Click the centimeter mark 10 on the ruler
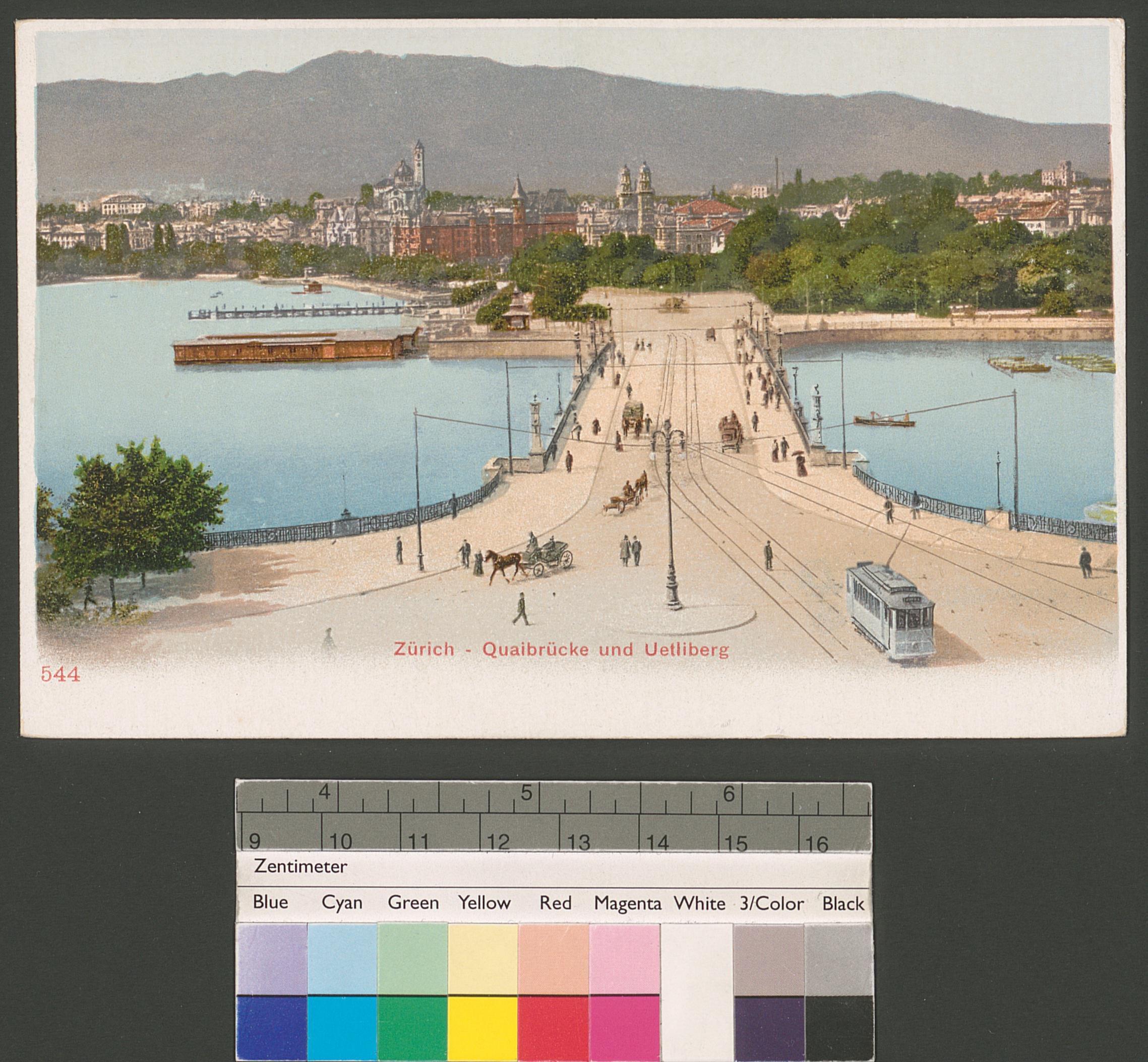This screenshot has height=1062, width=1148. click(340, 842)
